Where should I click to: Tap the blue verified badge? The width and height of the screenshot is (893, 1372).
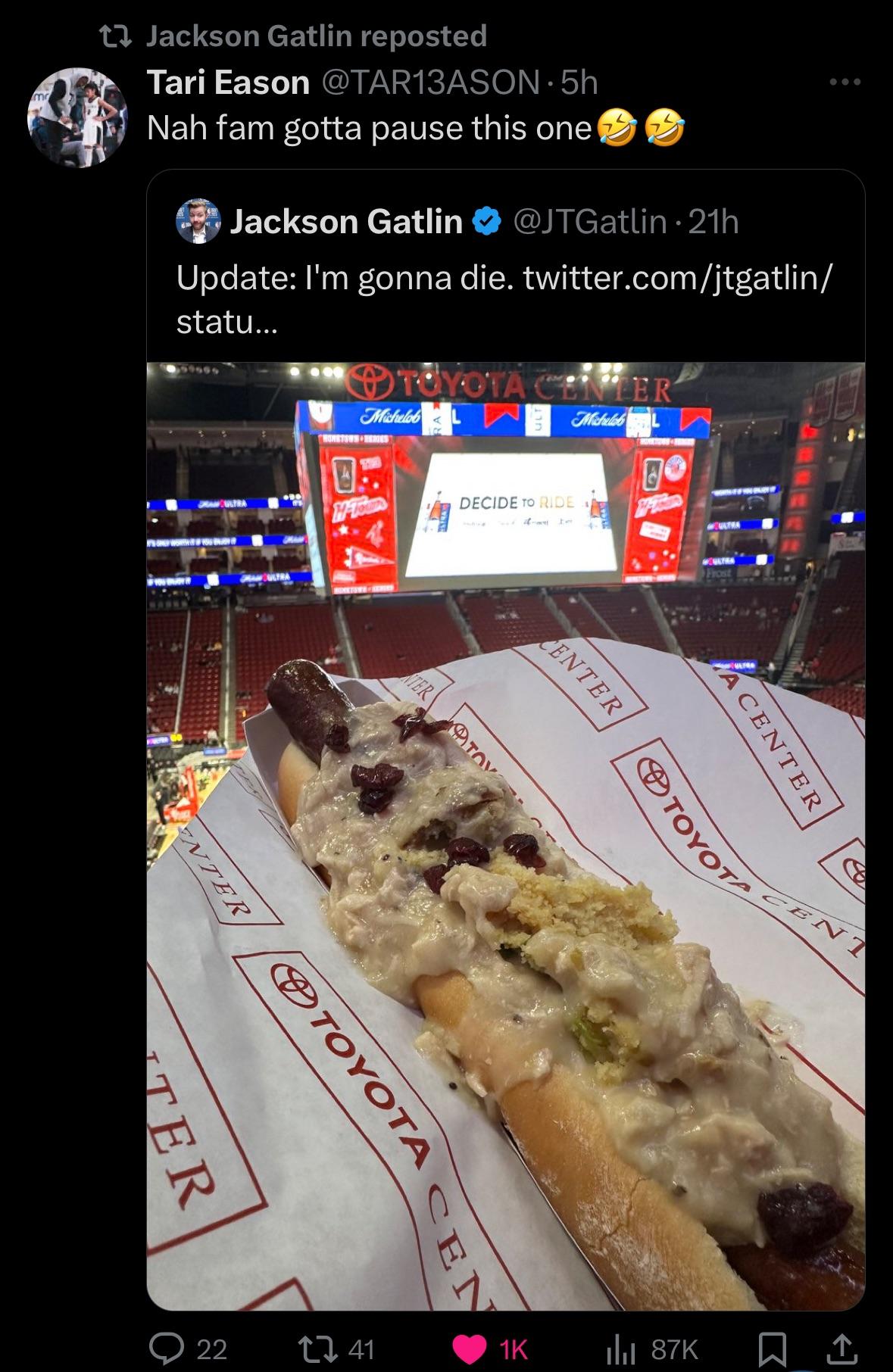[x=487, y=221]
